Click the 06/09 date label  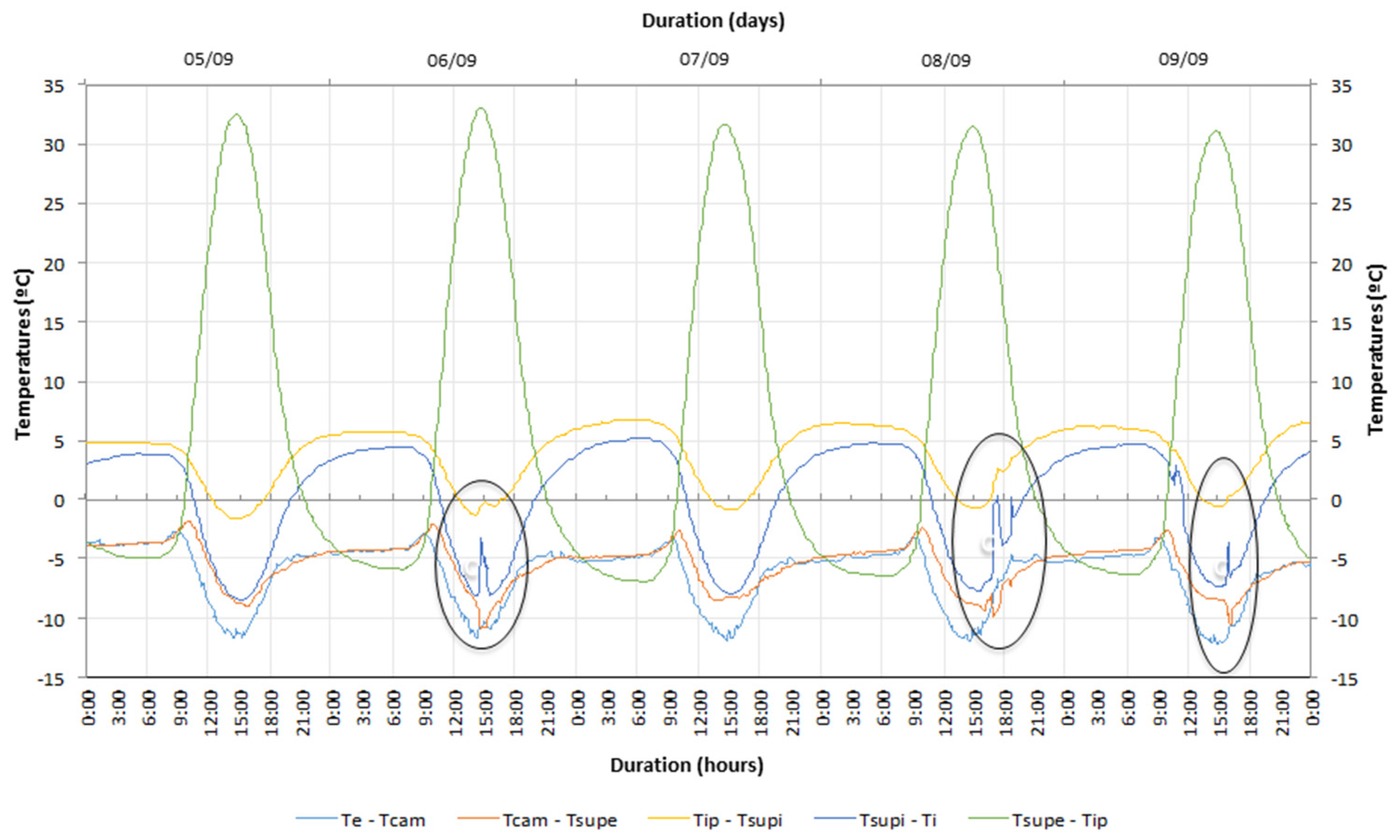452,60
